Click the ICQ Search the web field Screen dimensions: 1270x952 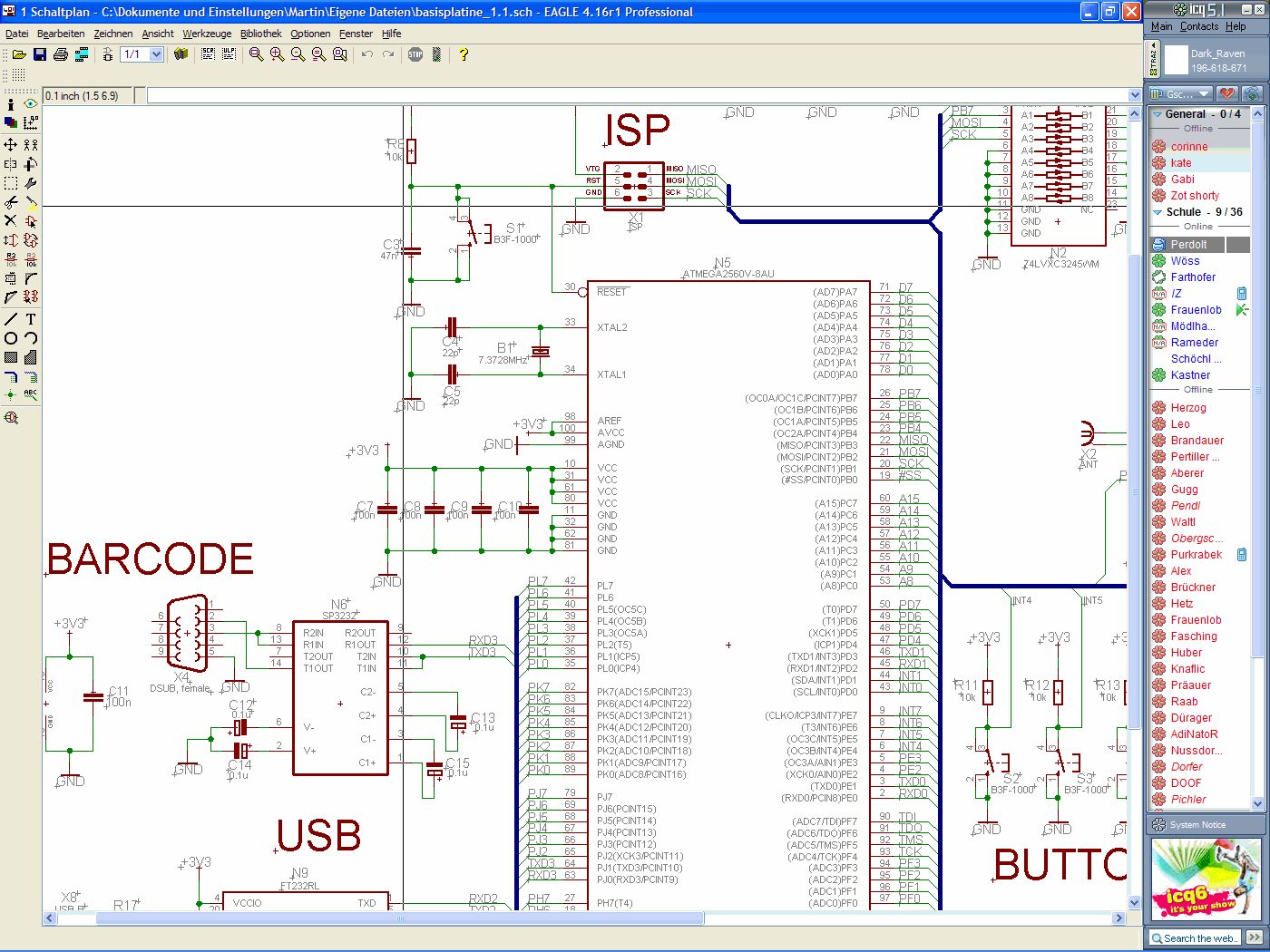1197,938
